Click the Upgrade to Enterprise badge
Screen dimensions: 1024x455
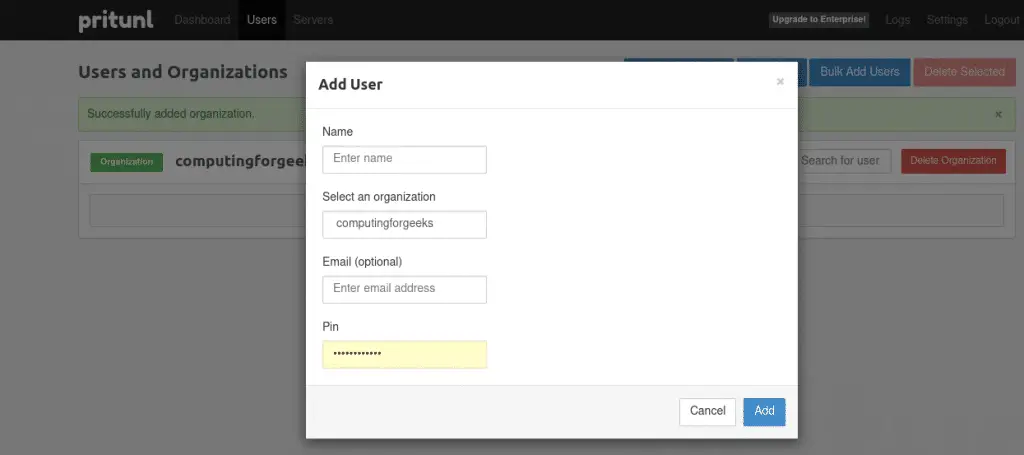(x=819, y=20)
